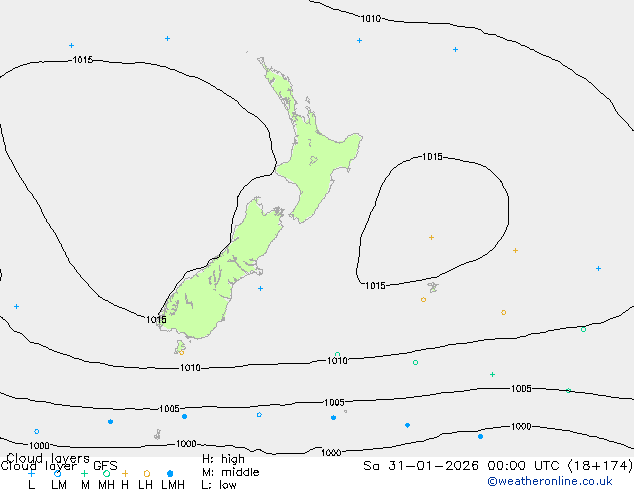Click the 1015 label atop the closed eastern isobar
The height and width of the screenshot is (490, 634).
tap(432, 157)
